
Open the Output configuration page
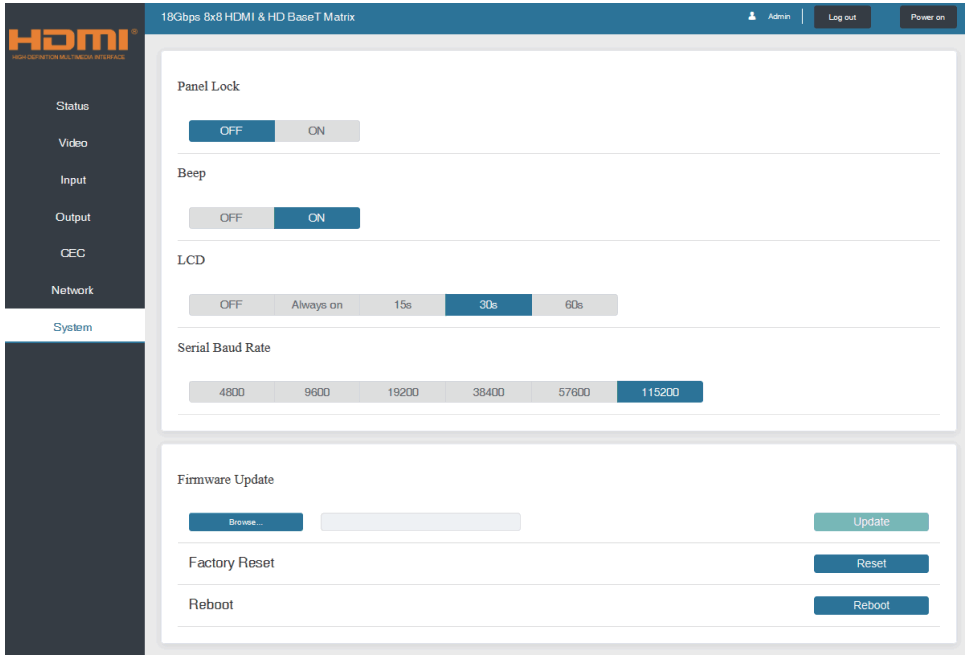pos(72,217)
